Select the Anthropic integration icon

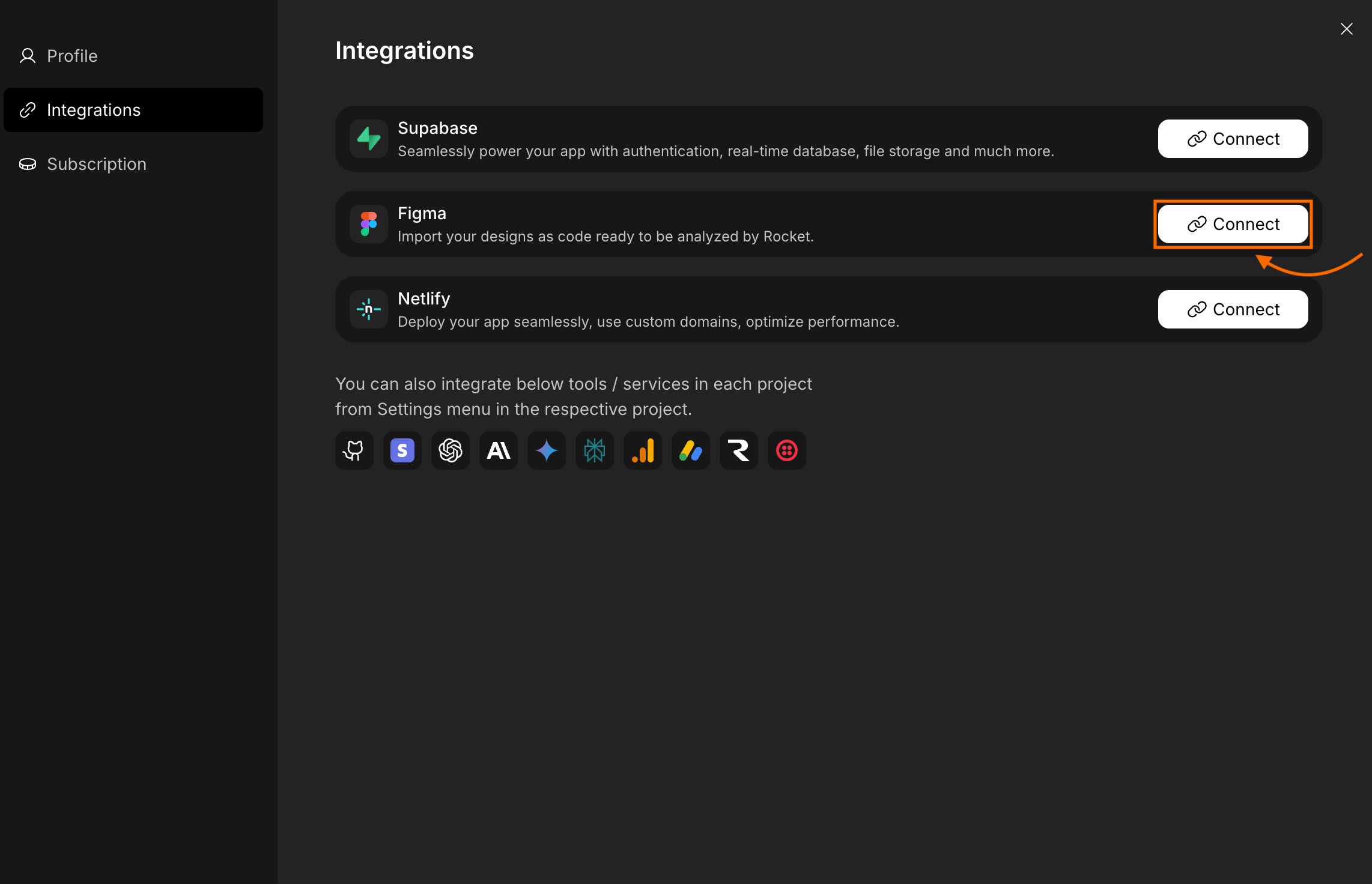click(x=498, y=450)
